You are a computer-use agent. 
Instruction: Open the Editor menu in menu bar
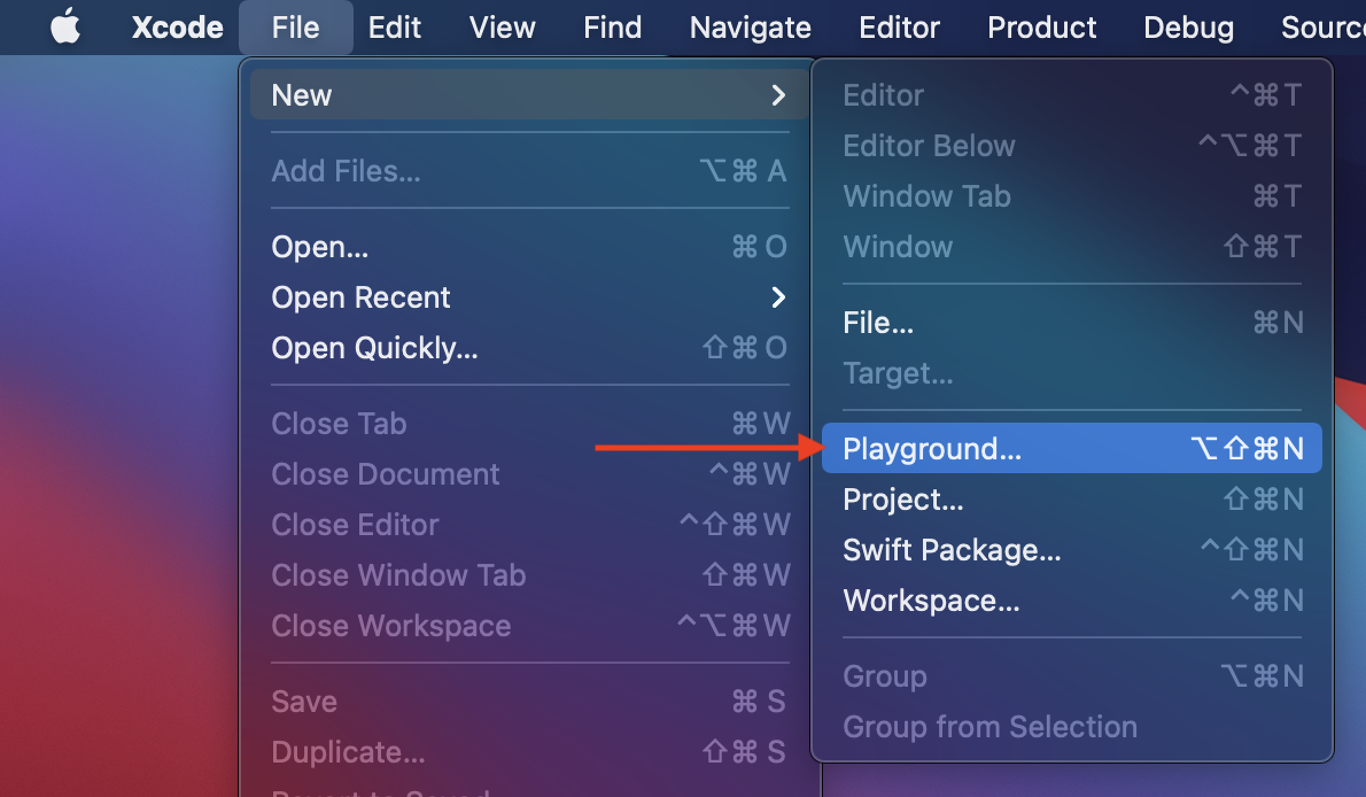coord(899,27)
